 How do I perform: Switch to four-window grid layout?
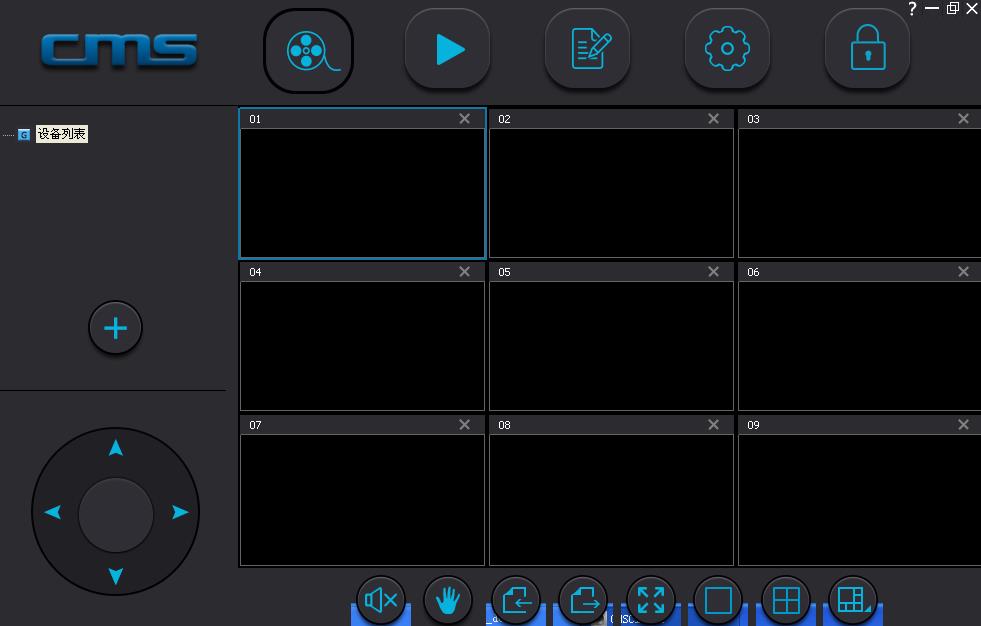tap(786, 600)
